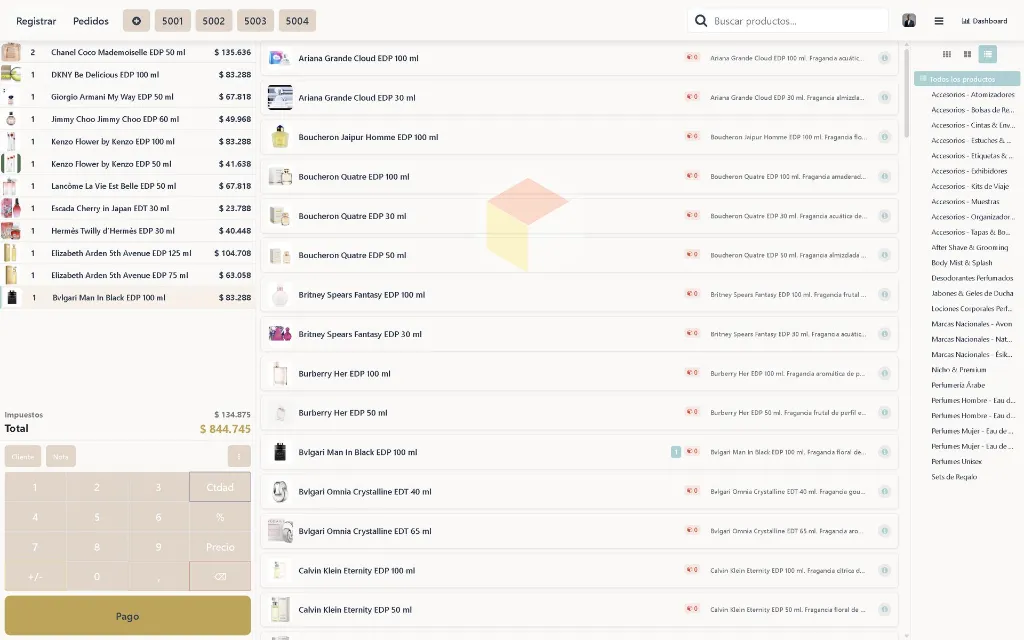Switch to order 5001
1024x640 pixels.
coord(172,21)
